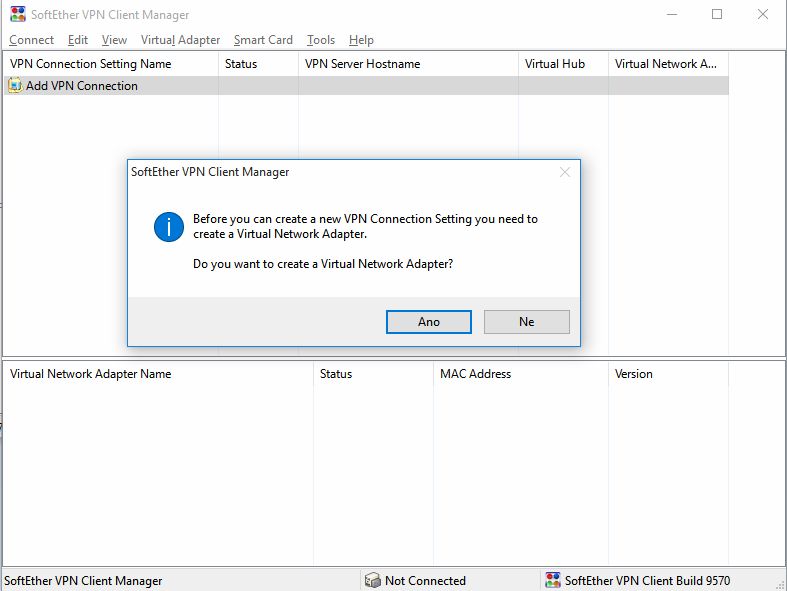Viewport: 787px width, 591px height.
Task: Minimize the main window
Action: [672, 14]
